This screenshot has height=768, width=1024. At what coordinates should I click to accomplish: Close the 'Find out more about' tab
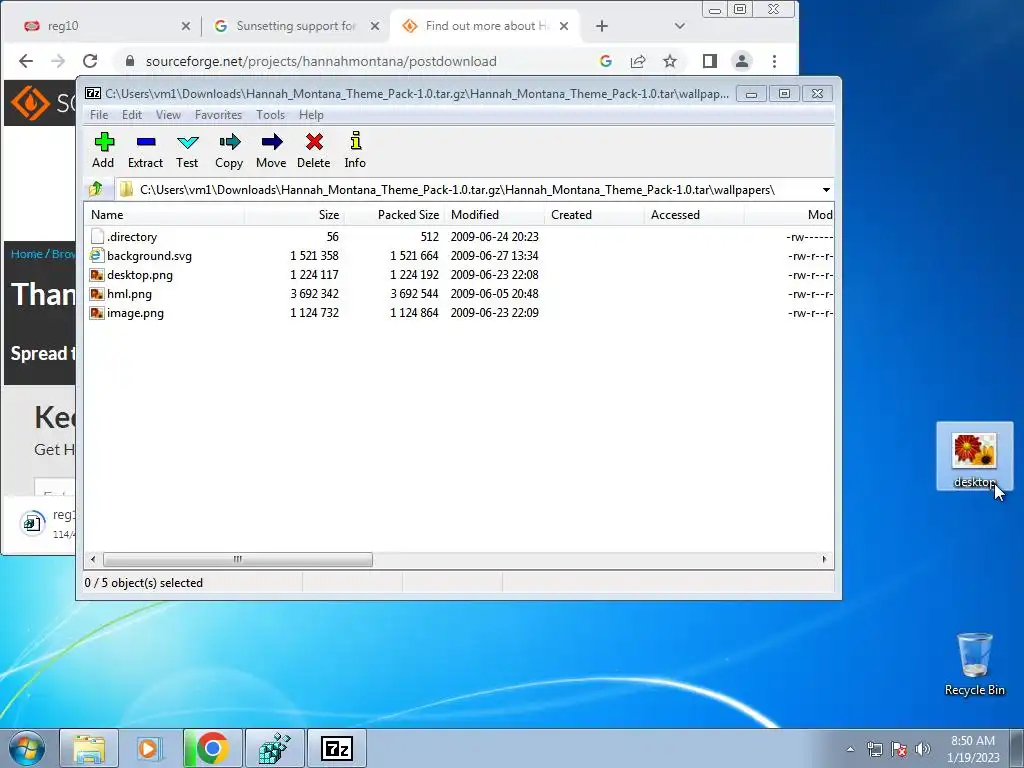pos(564,26)
